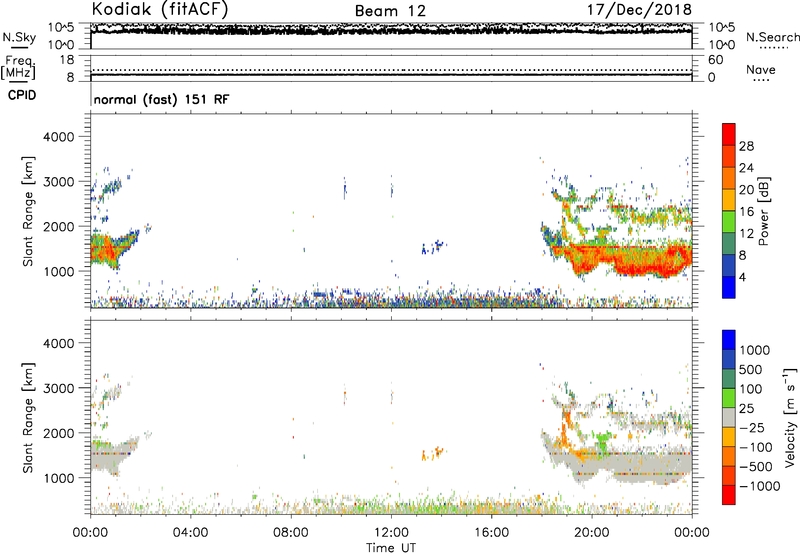Click the 'Nave' legend label

pyautogui.click(x=761, y=69)
